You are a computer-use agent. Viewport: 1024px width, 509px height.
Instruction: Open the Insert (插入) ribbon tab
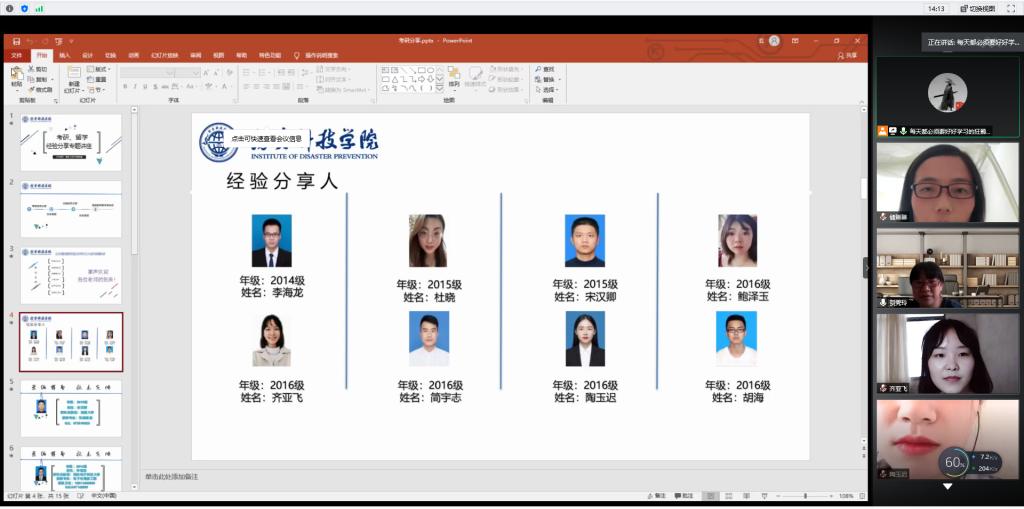point(64,56)
